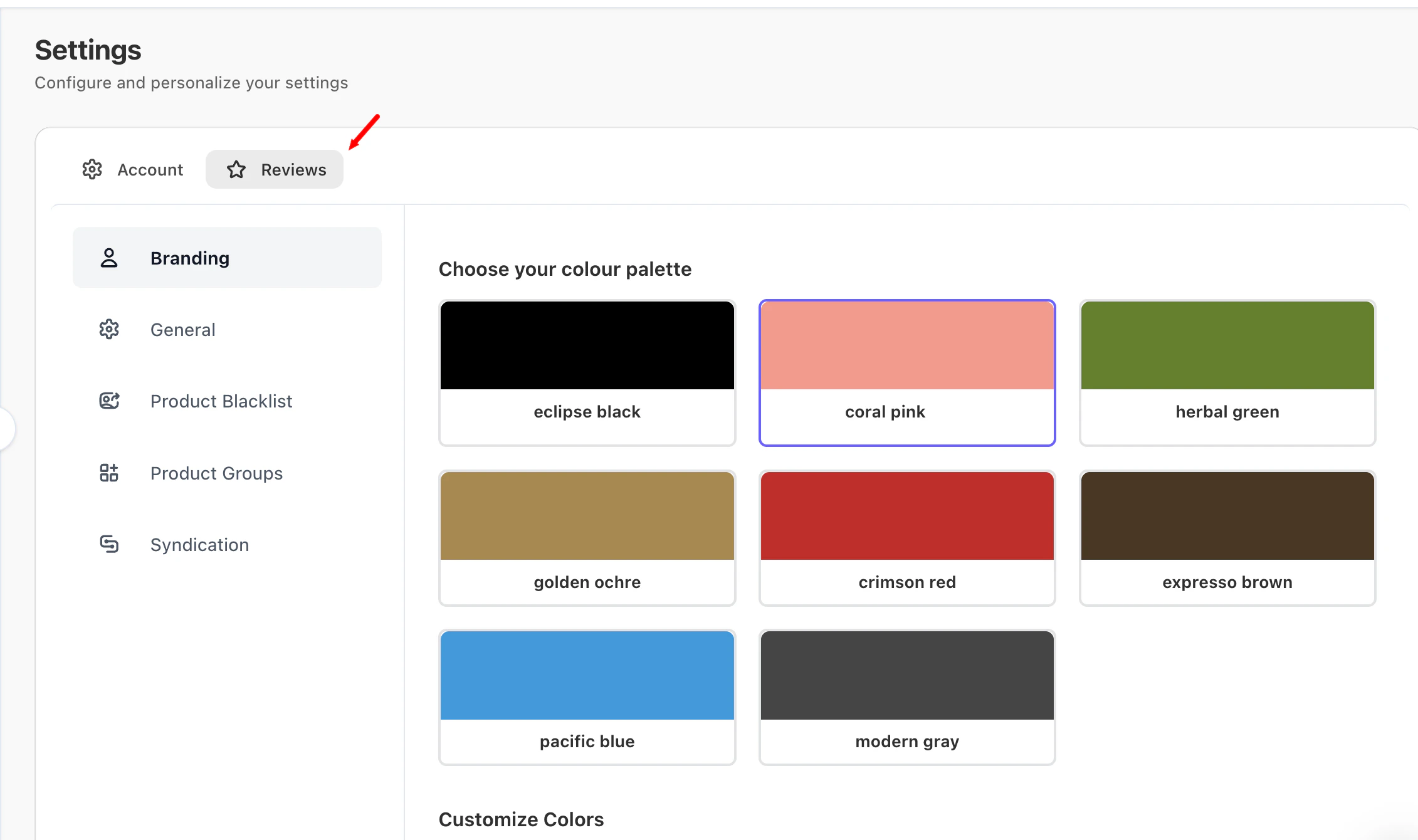Click the Product Blacklist sidebar icon

pyautogui.click(x=109, y=401)
